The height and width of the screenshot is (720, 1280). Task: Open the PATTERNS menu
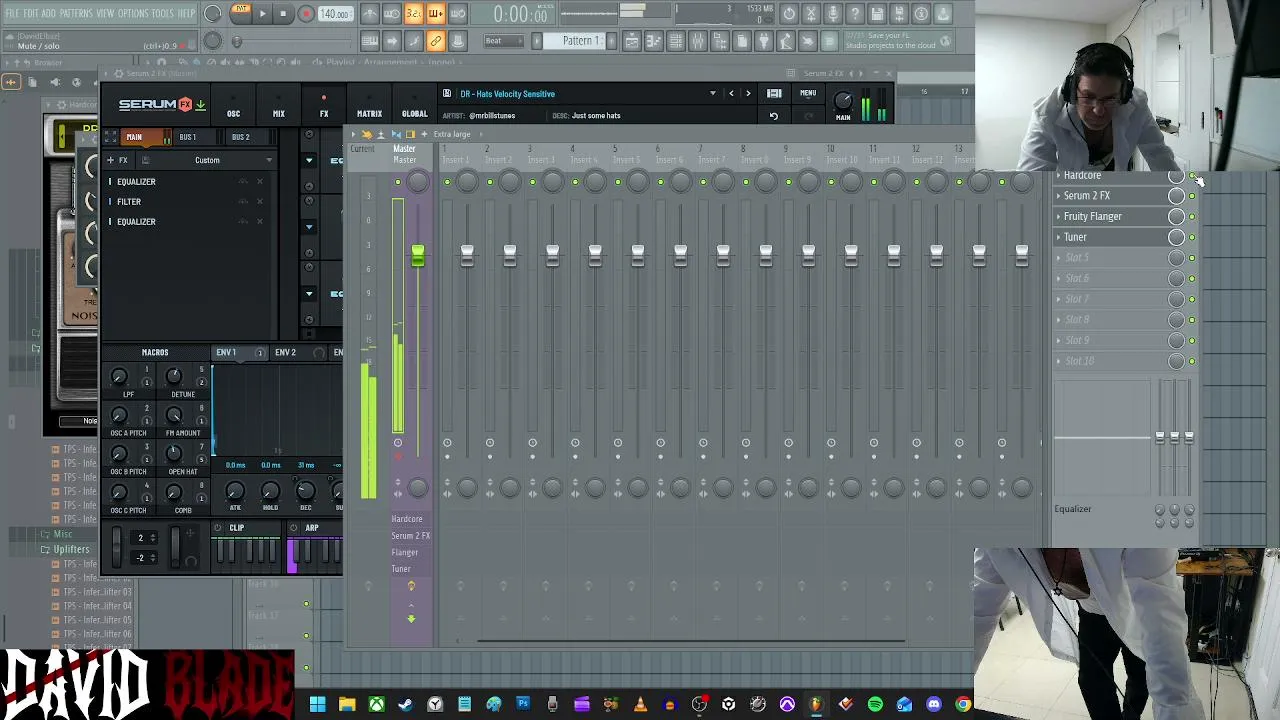click(x=76, y=13)
